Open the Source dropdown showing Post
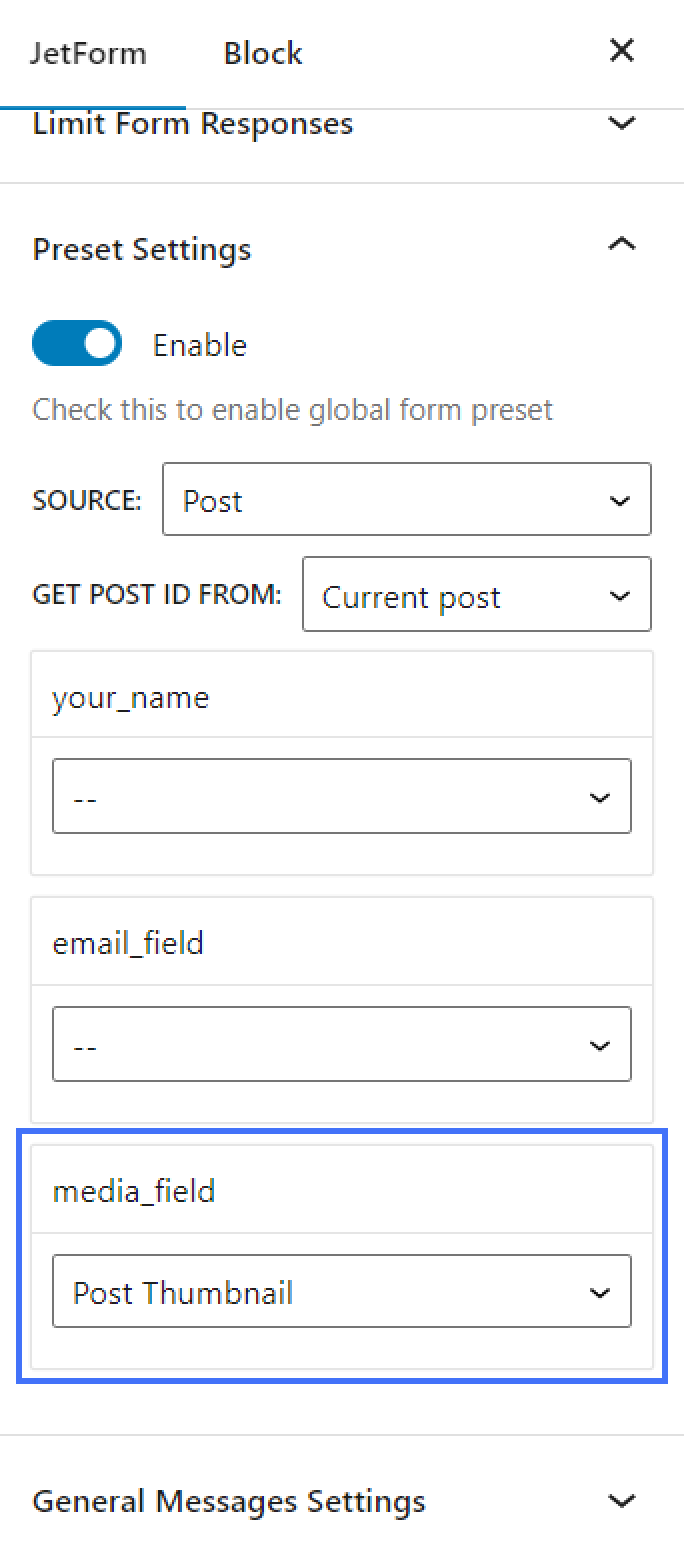The height and width of the screenshot is (1550, 684). 406,499
